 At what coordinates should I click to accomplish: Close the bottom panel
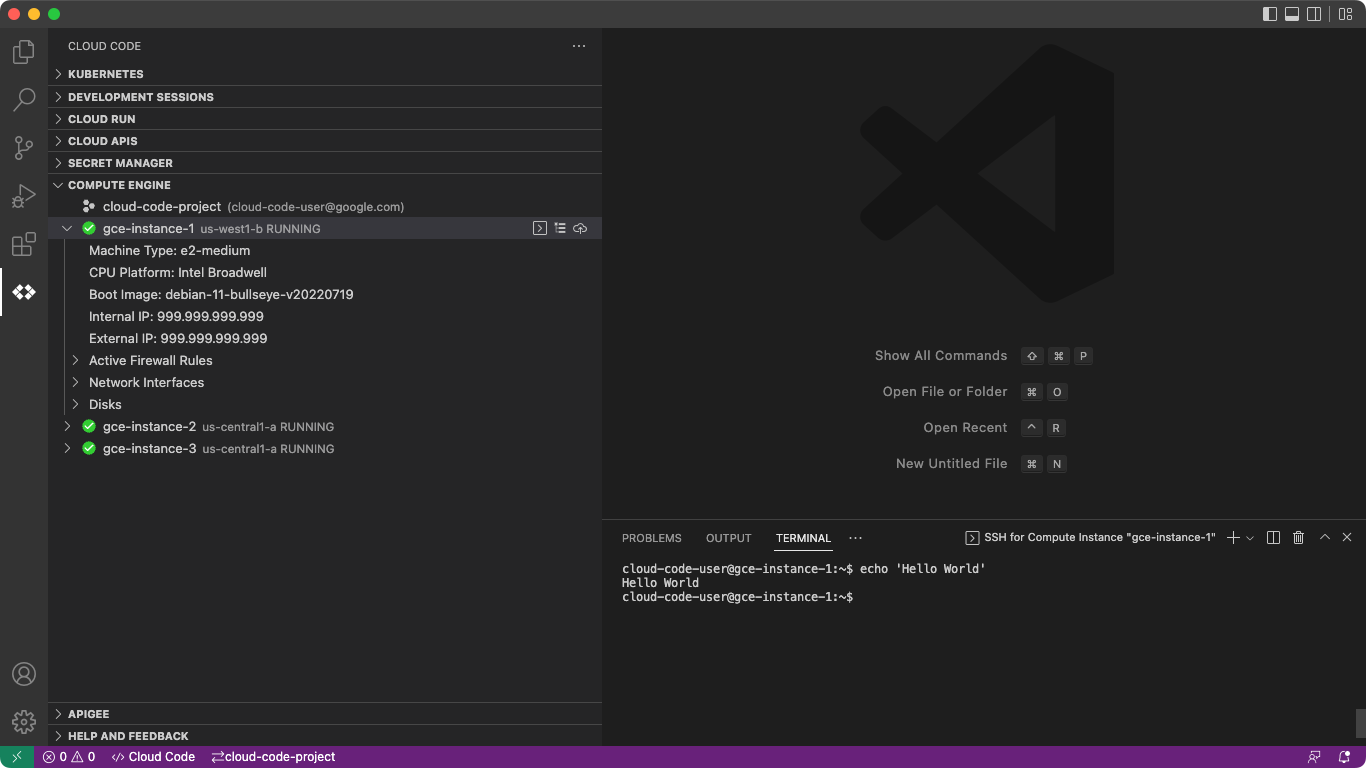[1347, 538]
